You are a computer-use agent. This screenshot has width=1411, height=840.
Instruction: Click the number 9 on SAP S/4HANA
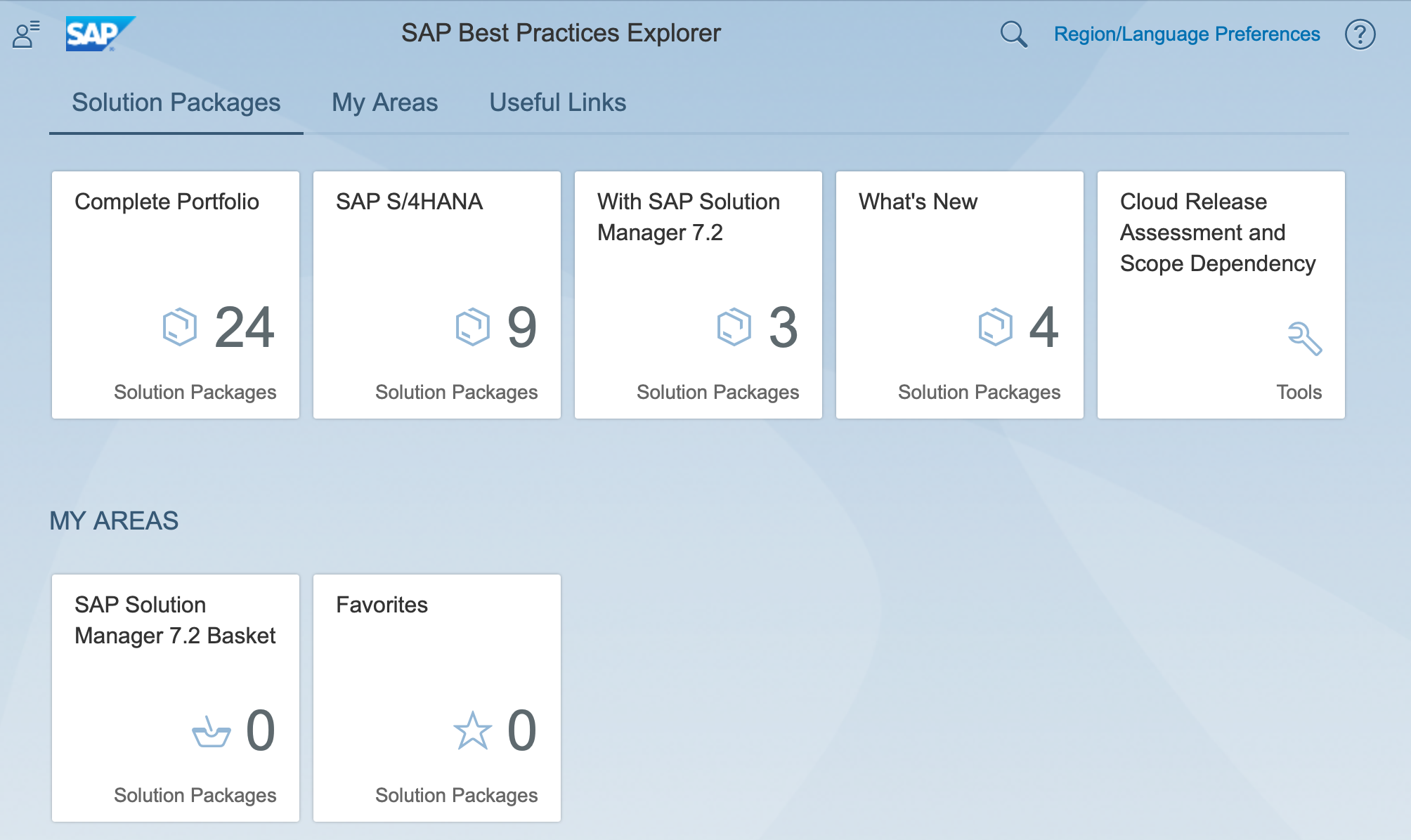pyautogui.click(x=522, y=327)
